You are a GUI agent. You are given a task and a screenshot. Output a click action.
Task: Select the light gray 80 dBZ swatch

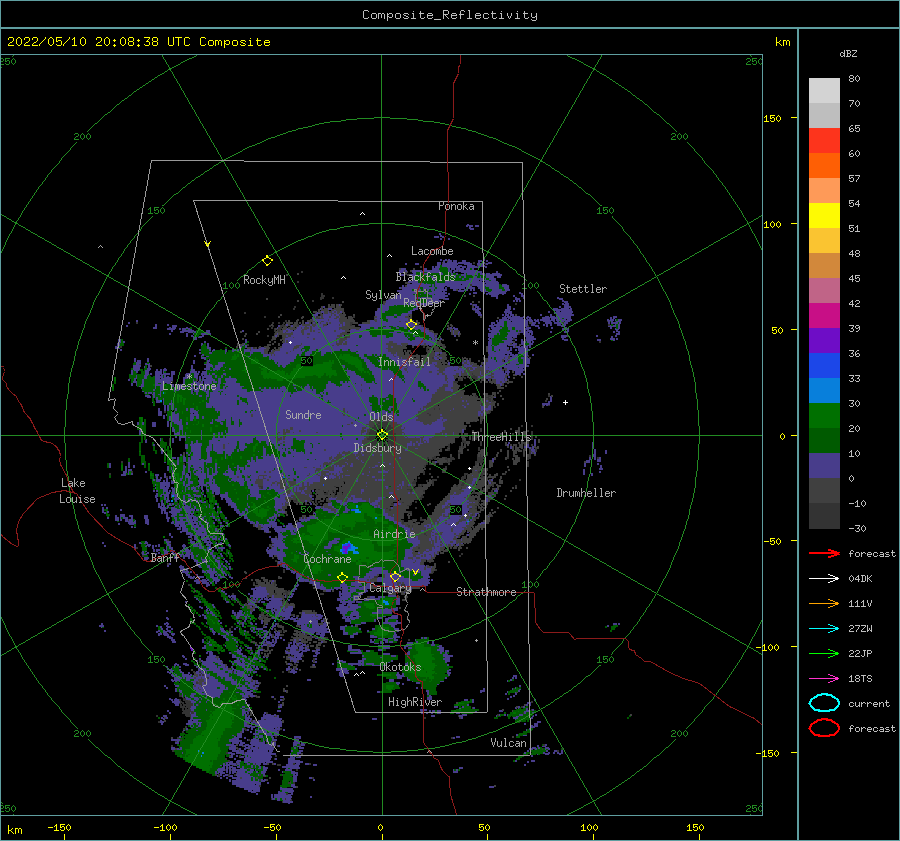tap(824, 90)
